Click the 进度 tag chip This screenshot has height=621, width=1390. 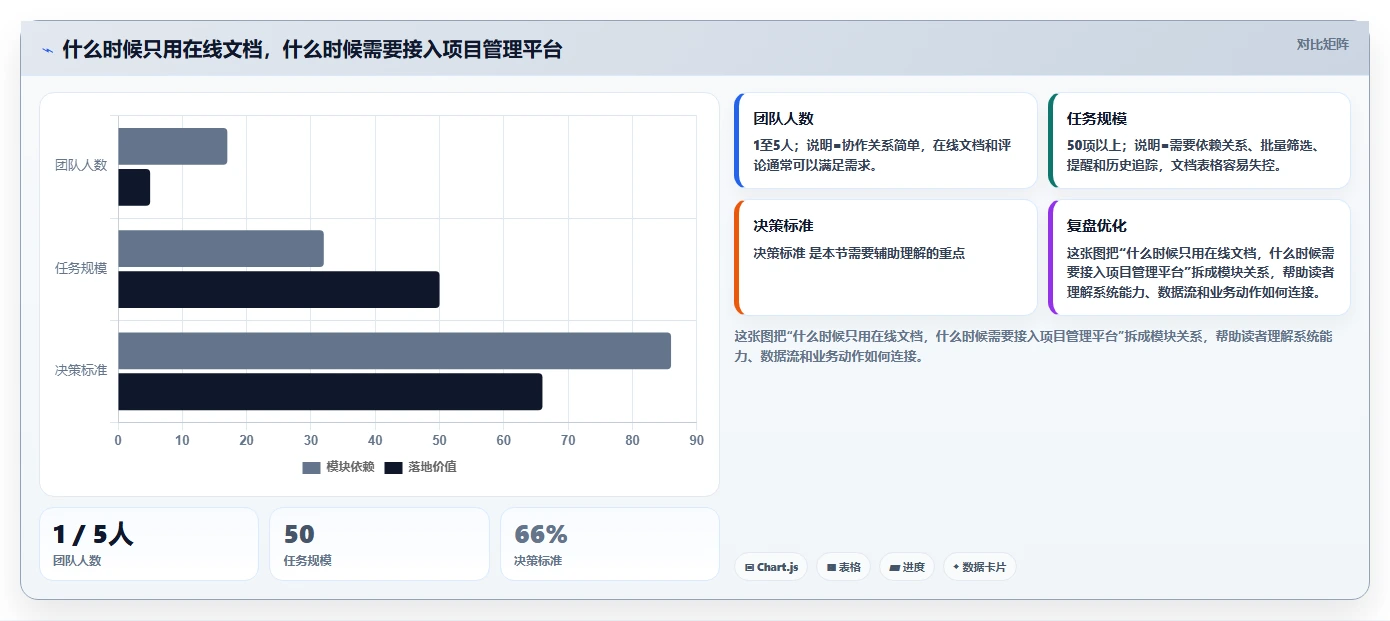(907, 567)
